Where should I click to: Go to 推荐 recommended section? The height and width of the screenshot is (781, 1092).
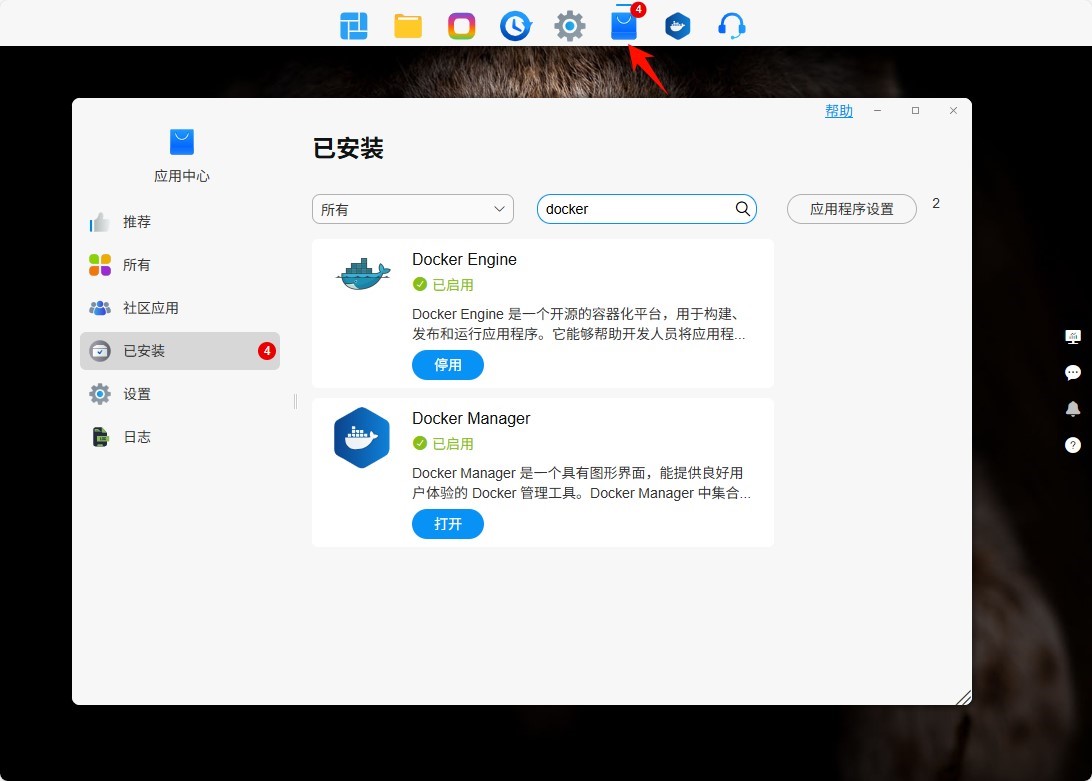click(x=180, y=222)
